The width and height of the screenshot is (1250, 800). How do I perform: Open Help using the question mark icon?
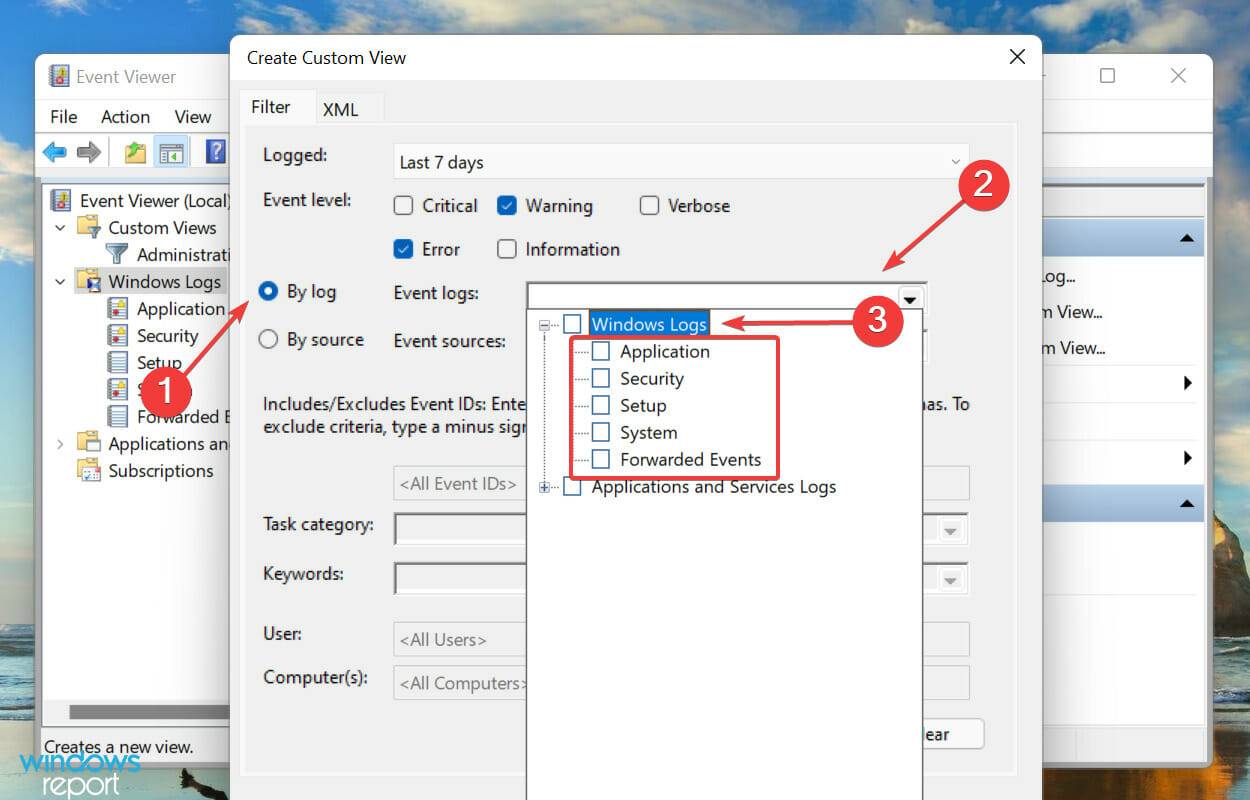click(215, 151)
